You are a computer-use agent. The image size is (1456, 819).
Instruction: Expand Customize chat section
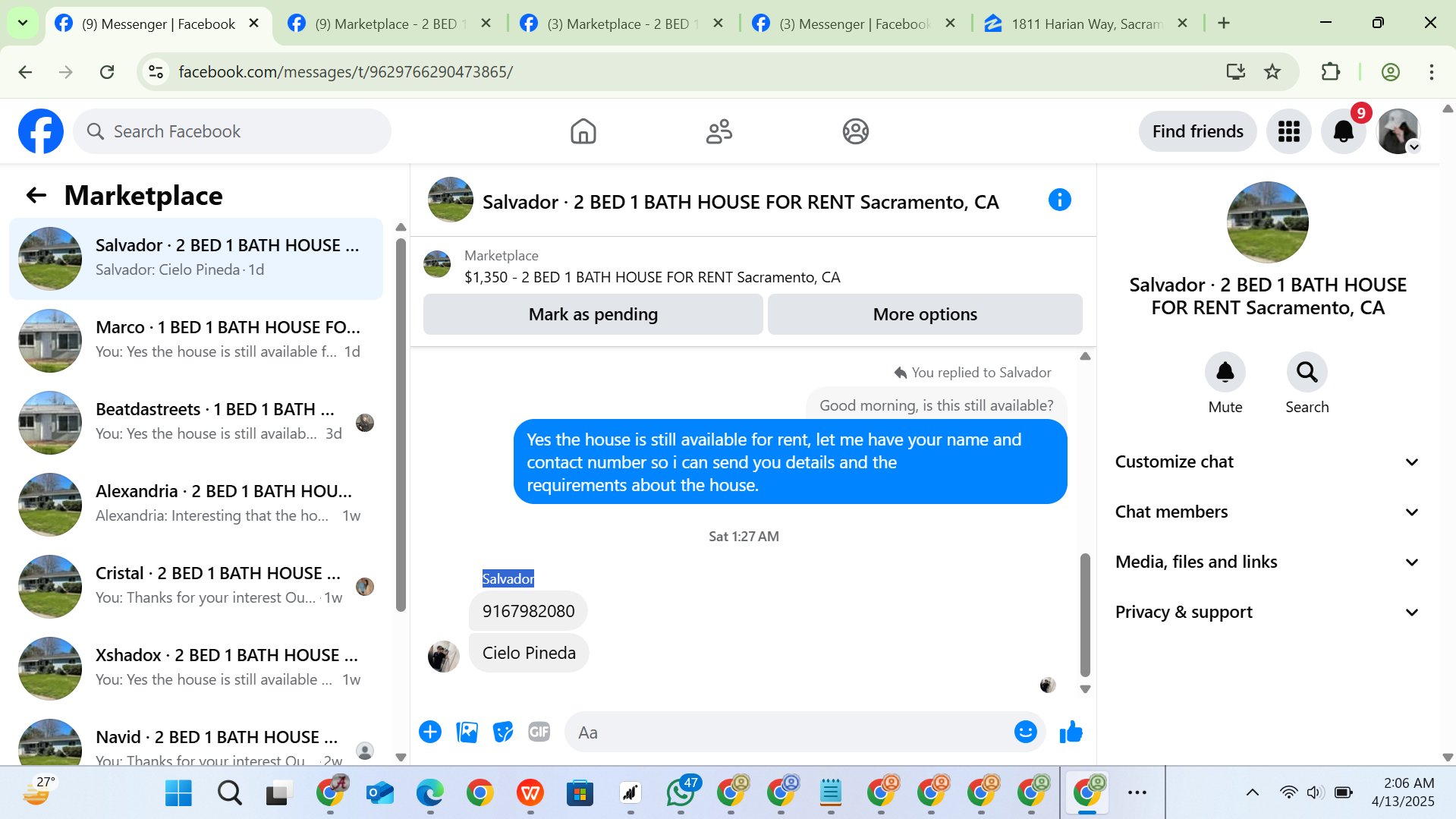coord(1266,462)
